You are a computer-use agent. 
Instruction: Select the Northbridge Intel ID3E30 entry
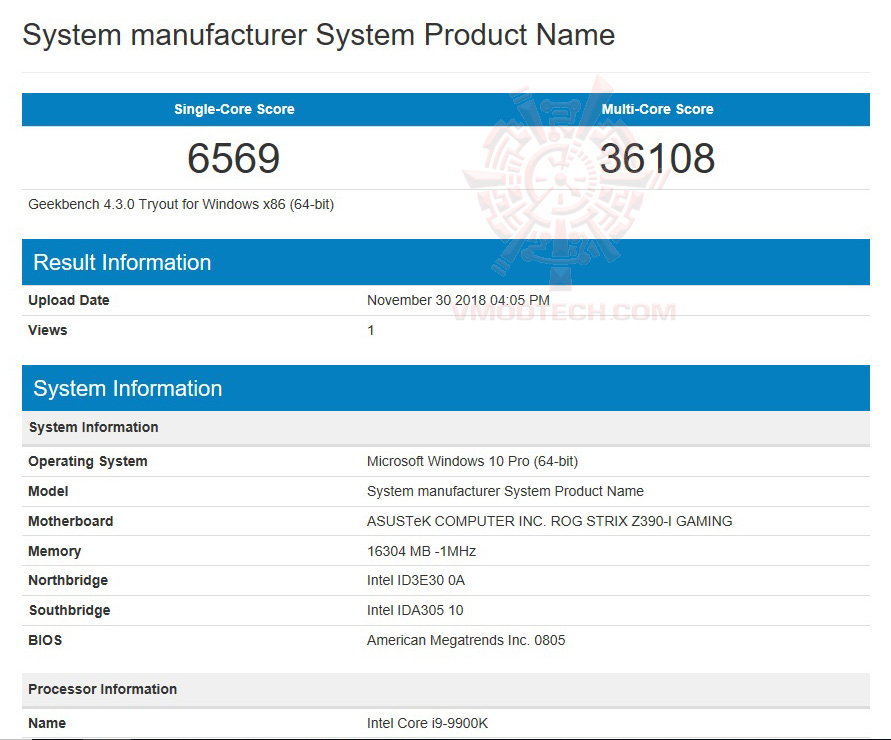click(421, 580)
